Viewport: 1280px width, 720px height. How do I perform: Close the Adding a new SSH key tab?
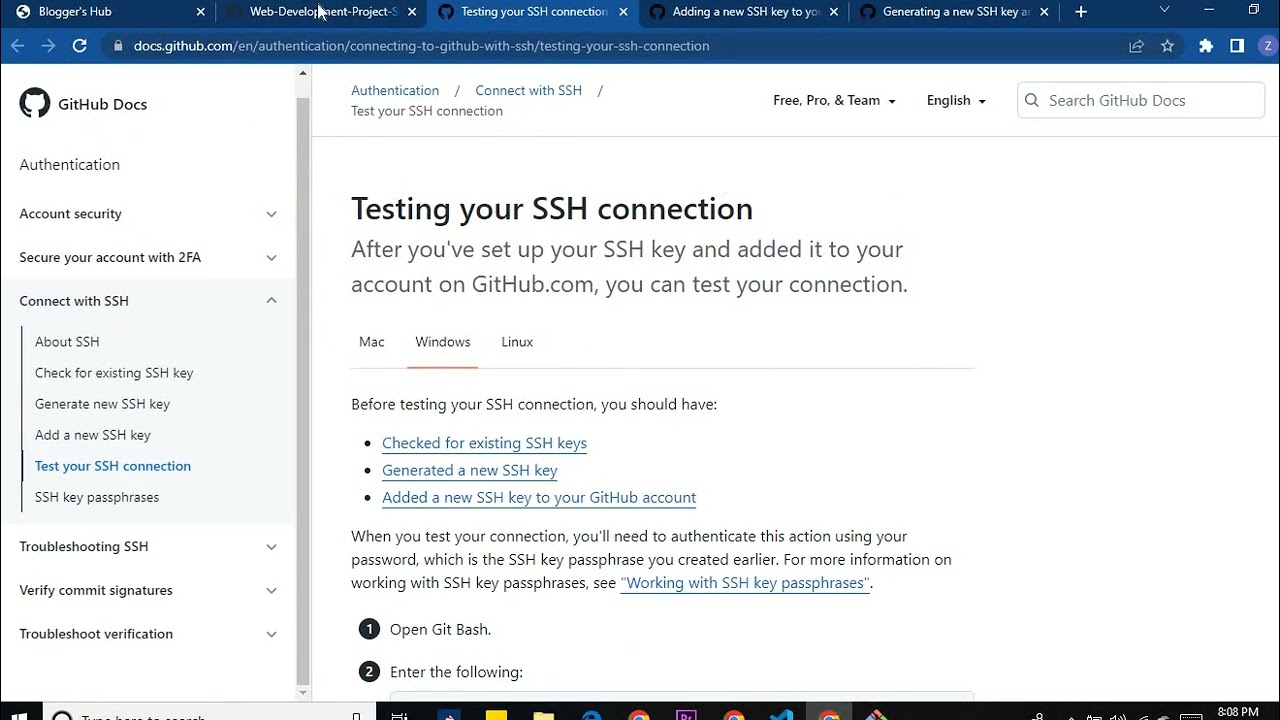835,12
